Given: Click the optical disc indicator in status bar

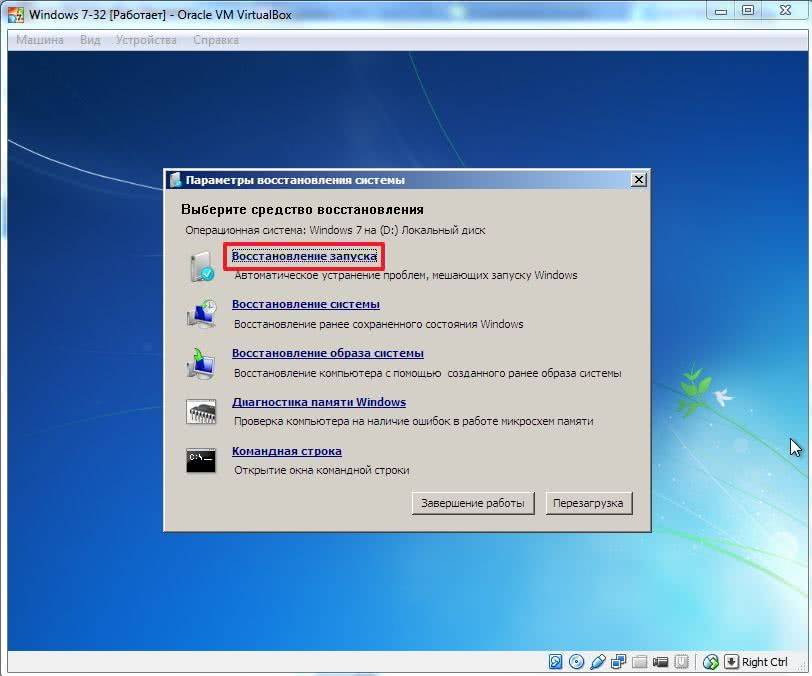Looking at the screenshot, I should tap(577, 662).
